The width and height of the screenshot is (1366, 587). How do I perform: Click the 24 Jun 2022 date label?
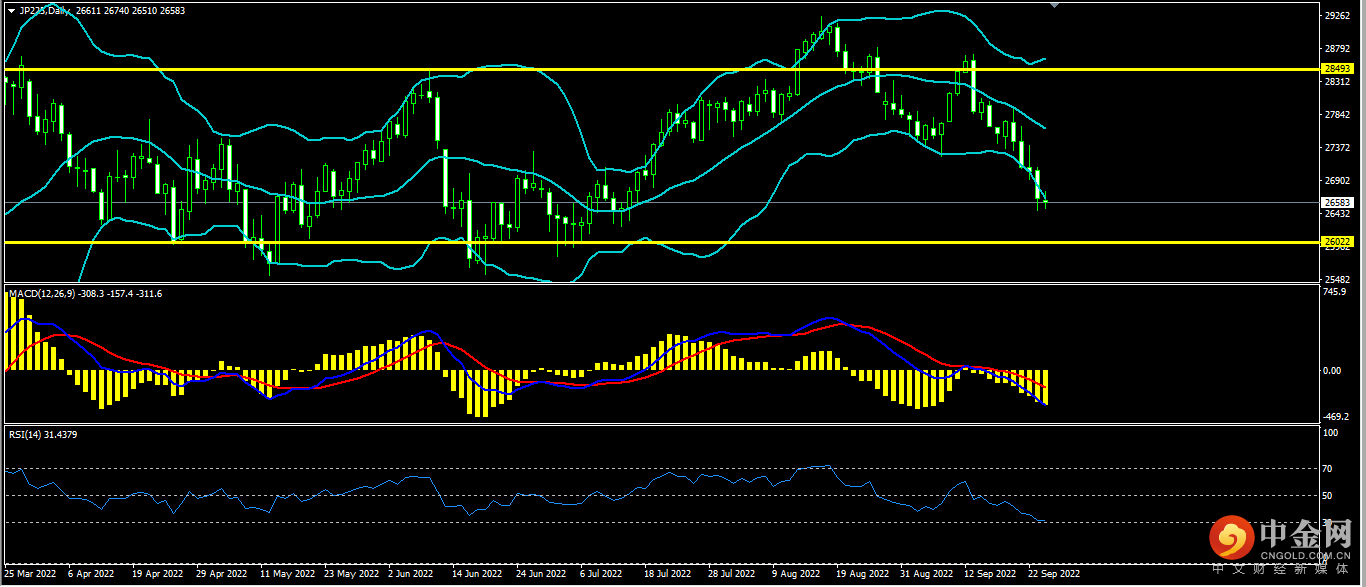(541, 575)
